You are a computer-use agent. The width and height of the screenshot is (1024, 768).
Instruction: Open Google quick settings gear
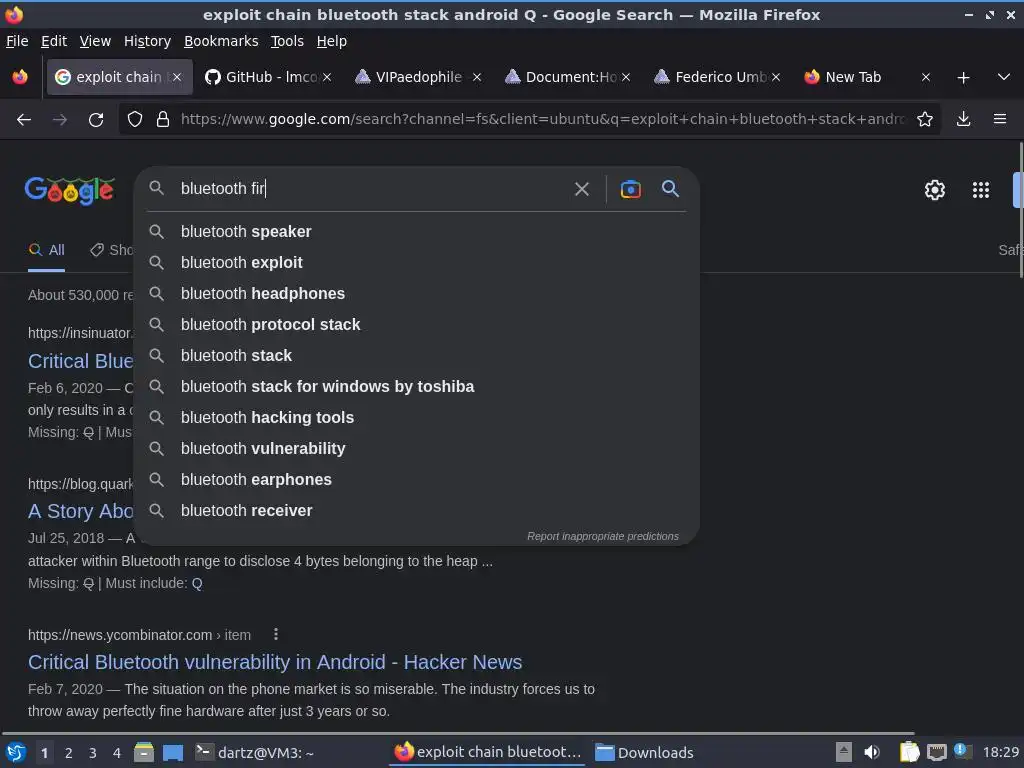tap(935, 190)
